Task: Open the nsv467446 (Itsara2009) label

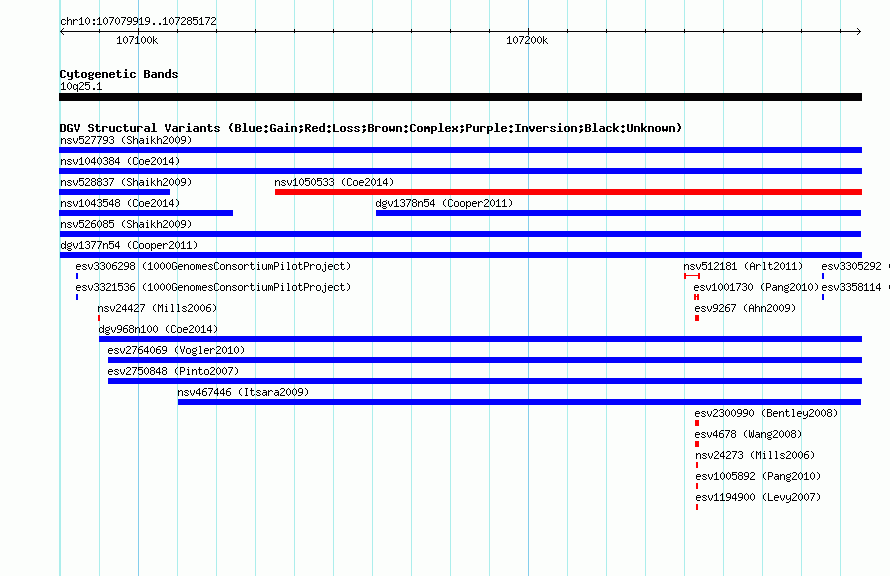Action: coord(243,392)
